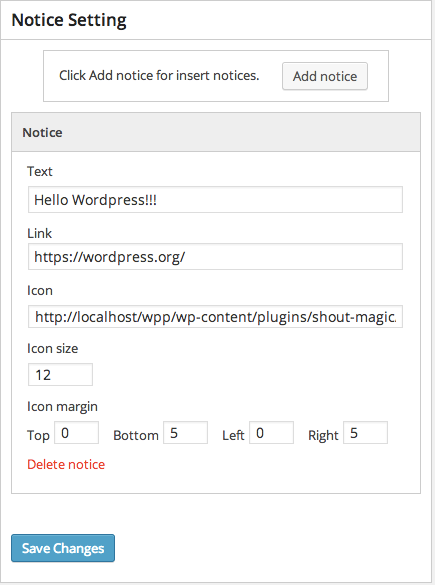Select the wordpress.org link input field
The width and height of the screenshot is (435, 585).
point(215,257)
